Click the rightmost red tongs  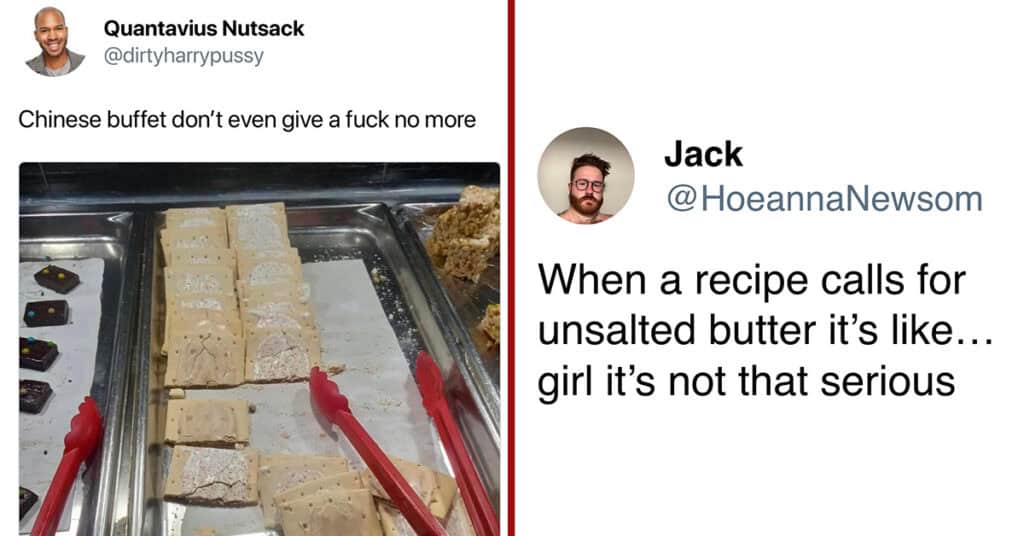454,441
